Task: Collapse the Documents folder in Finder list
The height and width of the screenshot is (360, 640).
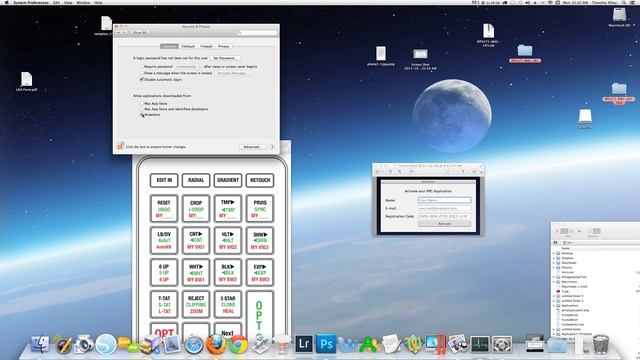Action: (x=554, y=282)
